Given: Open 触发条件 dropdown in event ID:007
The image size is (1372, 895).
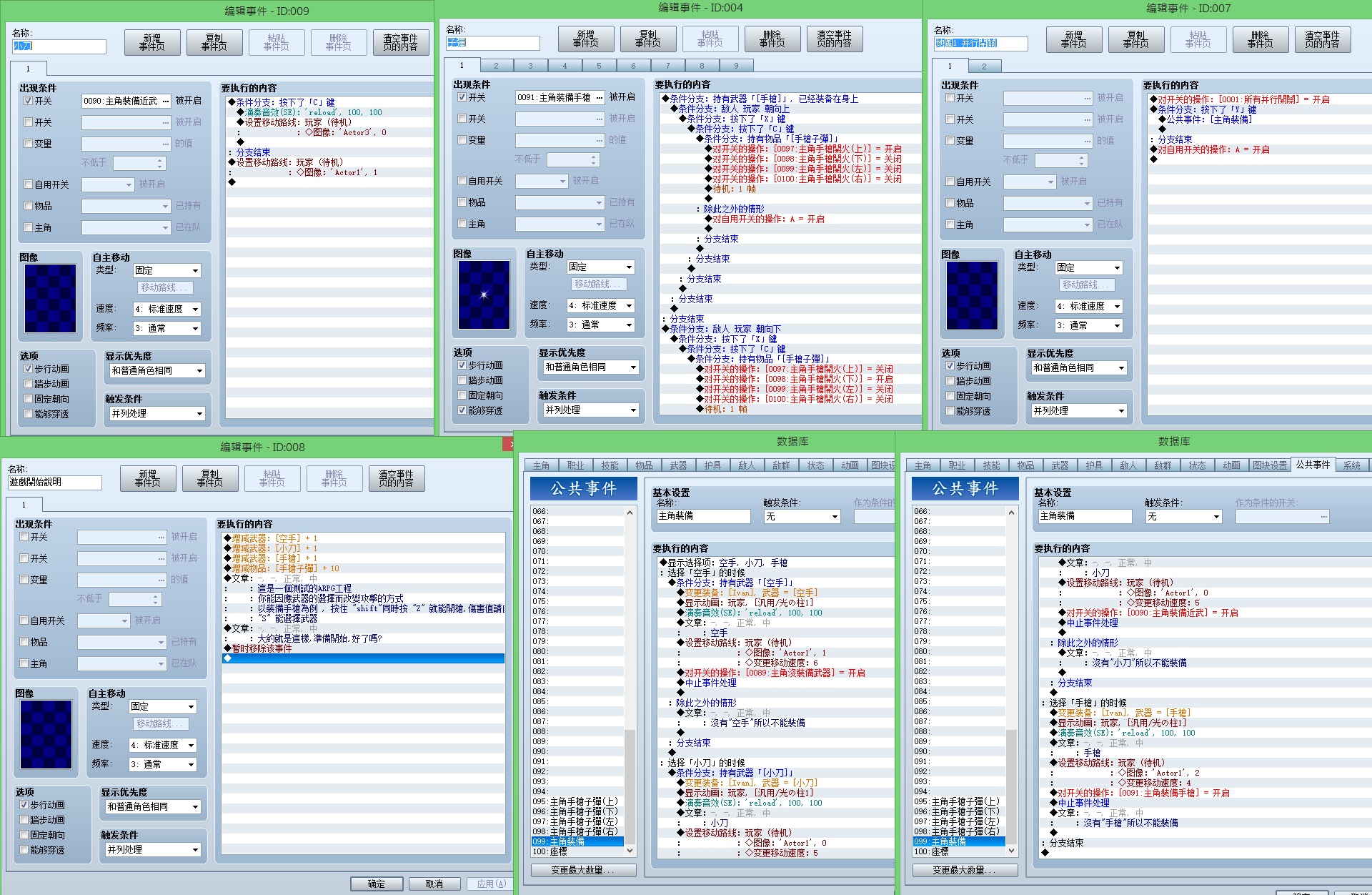Looking at the screenshot, I should 1079,411.
